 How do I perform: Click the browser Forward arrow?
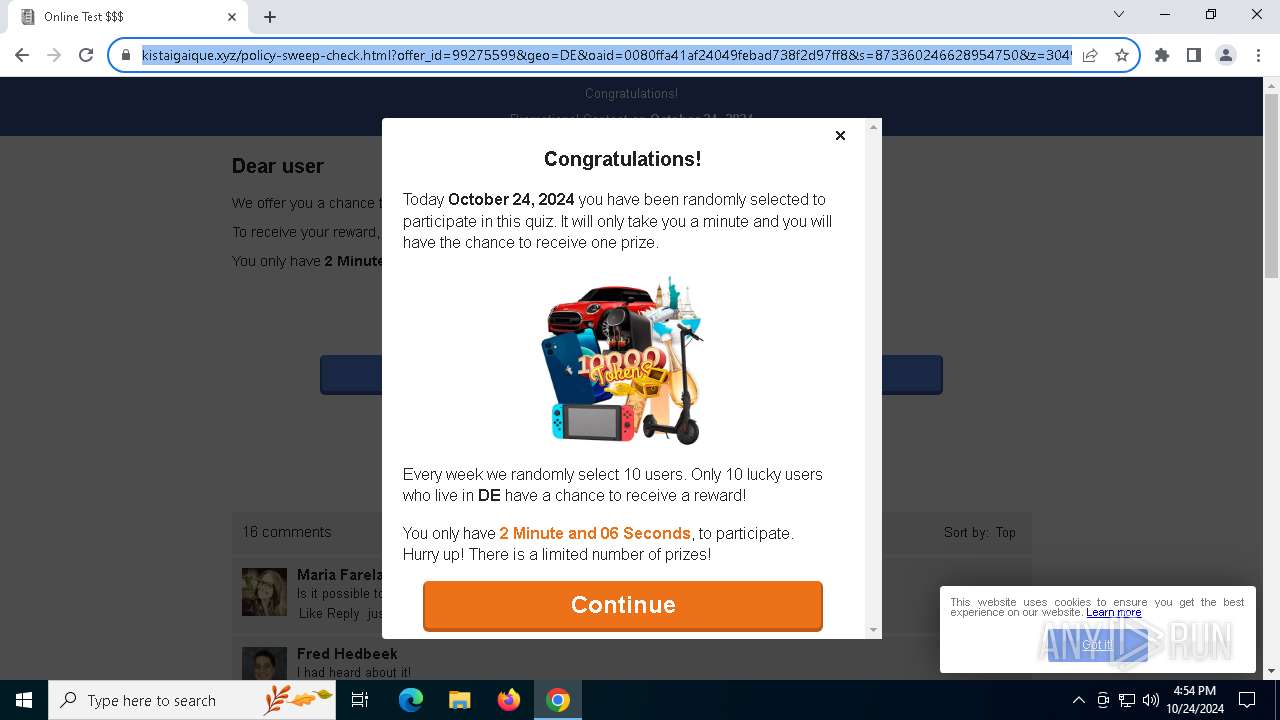54,55
